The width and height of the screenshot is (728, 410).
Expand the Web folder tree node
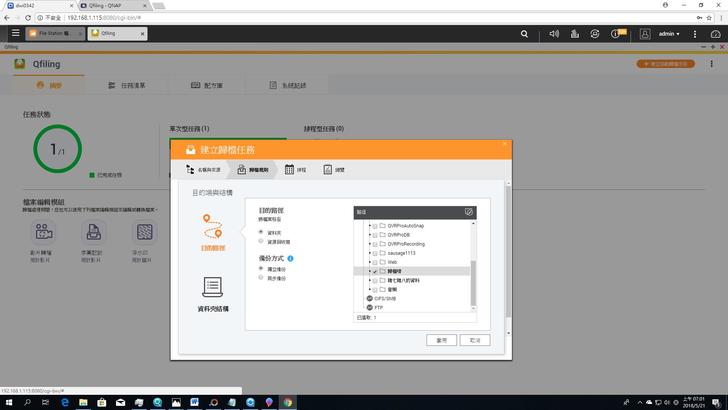point(369,262)
